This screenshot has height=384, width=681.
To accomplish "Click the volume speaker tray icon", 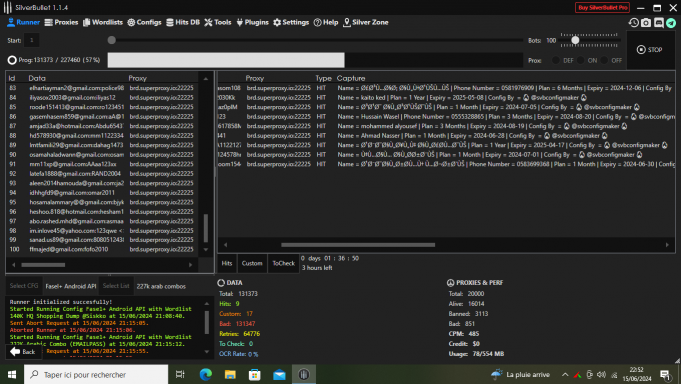I will pyautogui.click(x=602, y=374).
